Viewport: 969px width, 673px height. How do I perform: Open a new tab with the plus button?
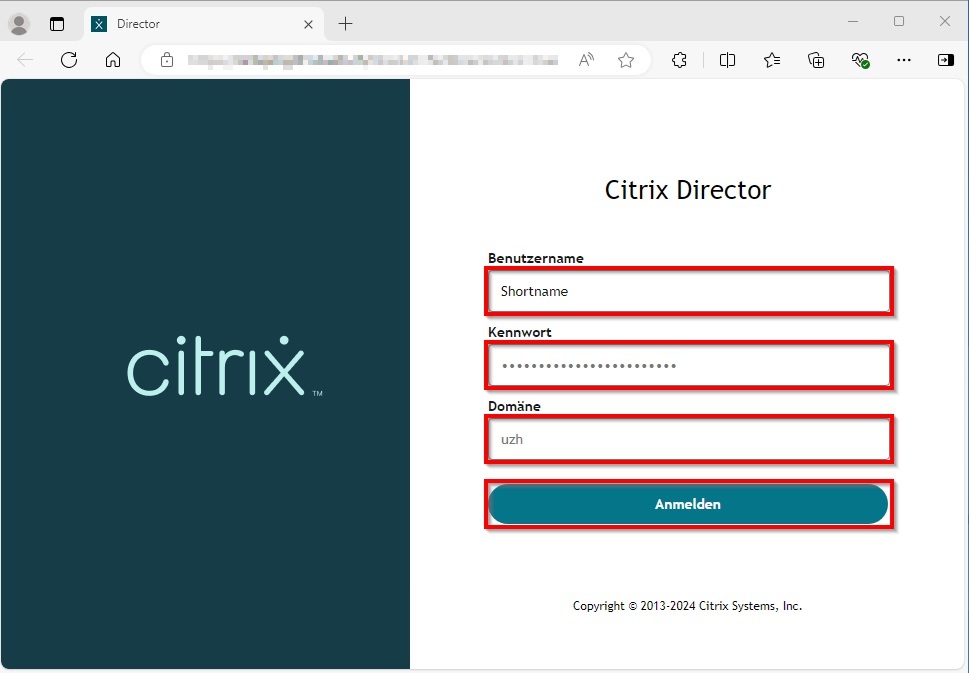[x=345, y=23]
